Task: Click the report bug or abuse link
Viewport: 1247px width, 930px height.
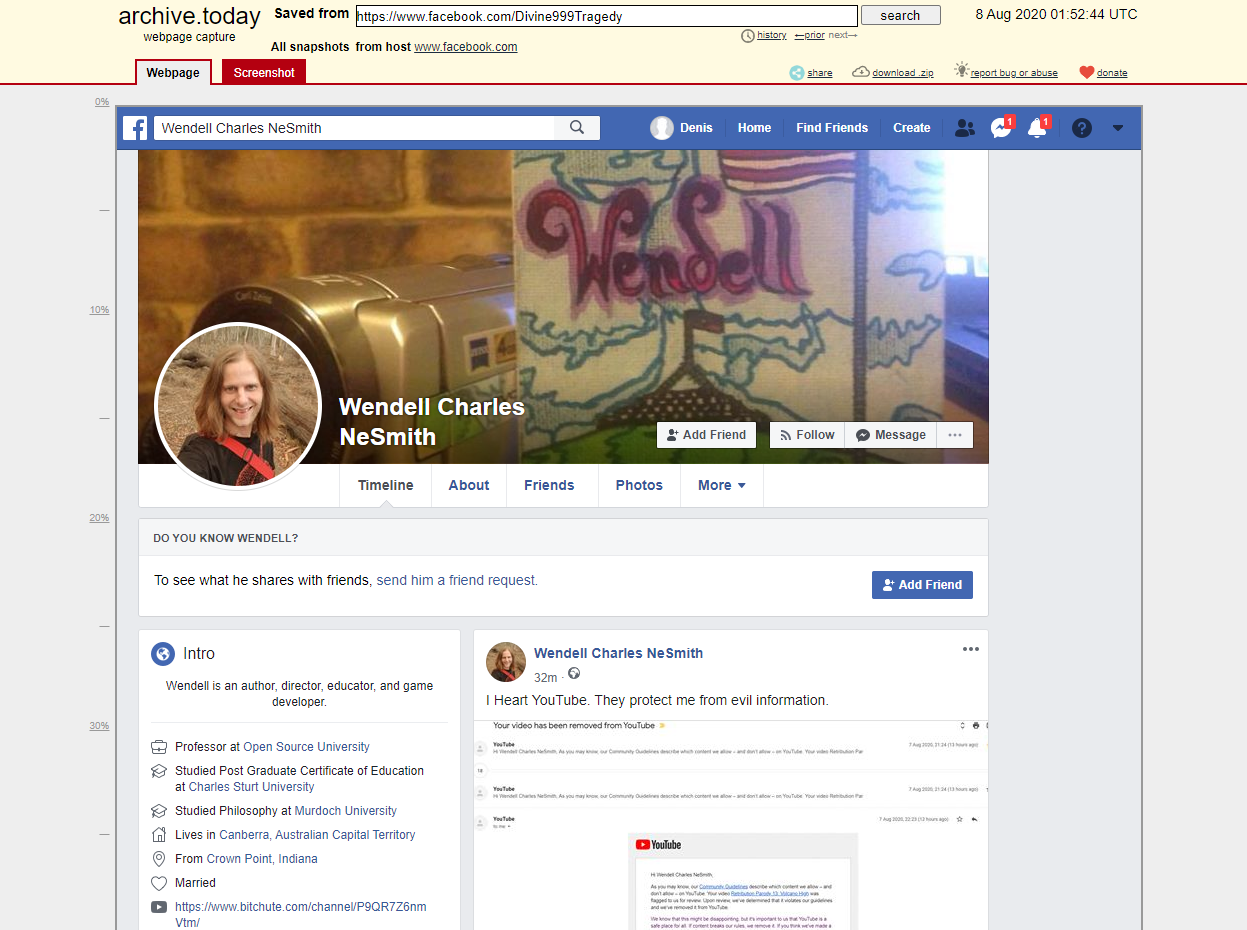Action: (1014, 73)
